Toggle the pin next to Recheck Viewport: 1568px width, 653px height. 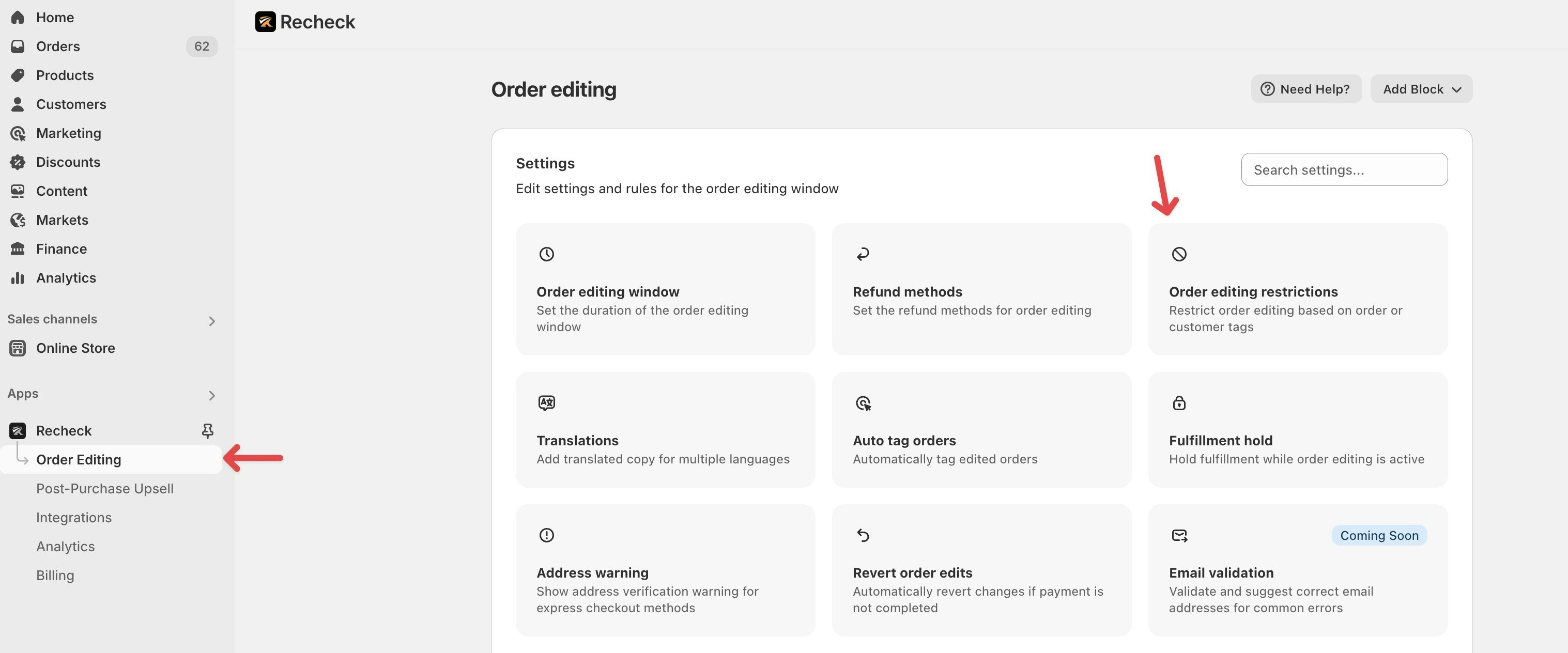point(208,430)
